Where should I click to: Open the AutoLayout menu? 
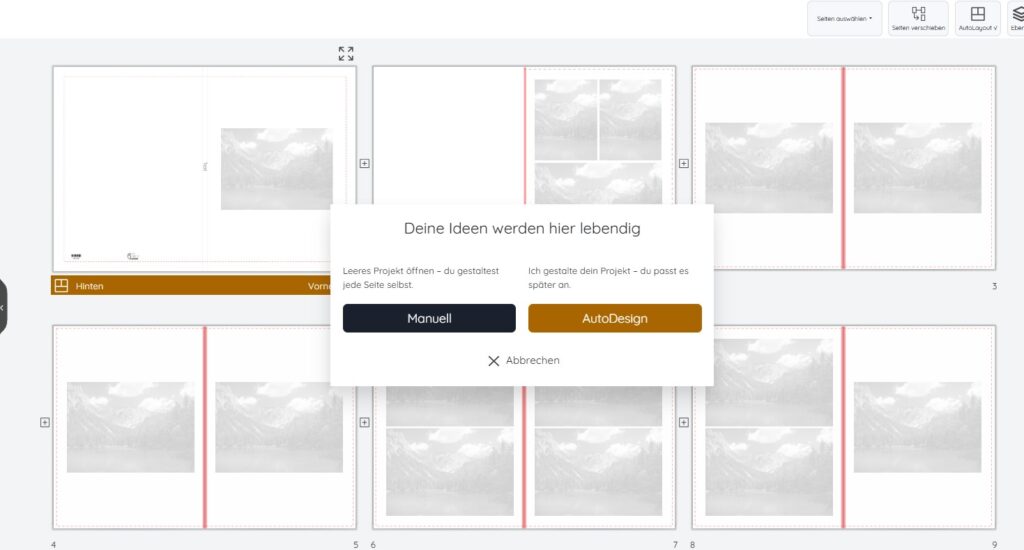[x=977, y=18]
